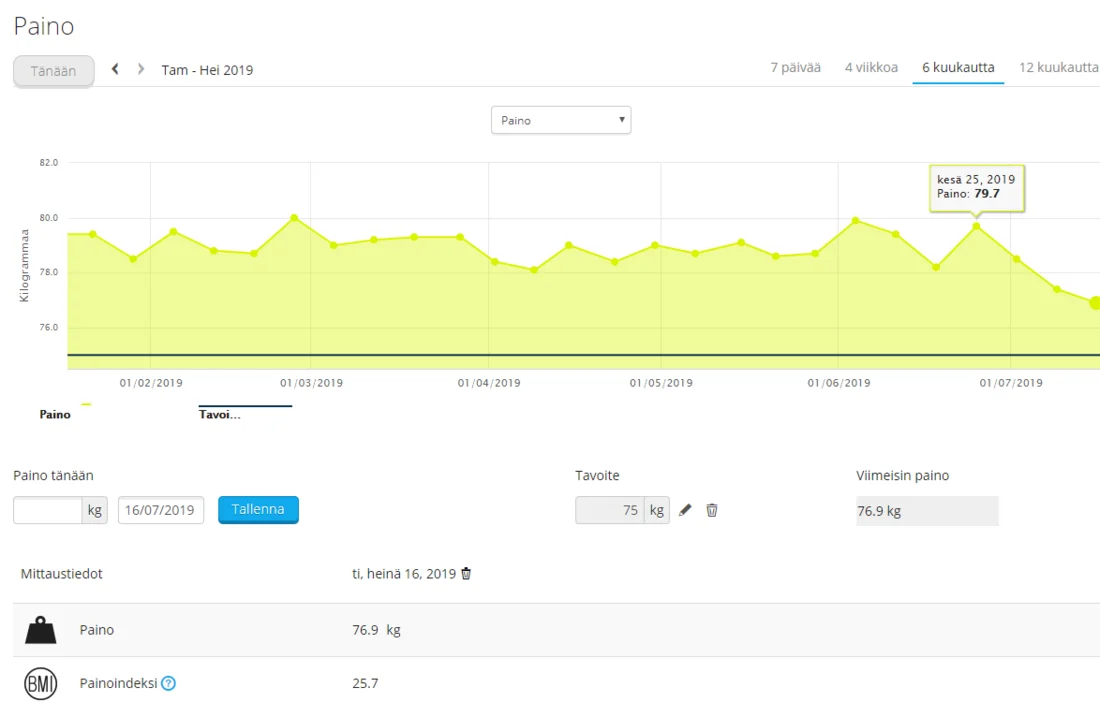Select the 12 kuukautta tab

[x=1058, y=68]
